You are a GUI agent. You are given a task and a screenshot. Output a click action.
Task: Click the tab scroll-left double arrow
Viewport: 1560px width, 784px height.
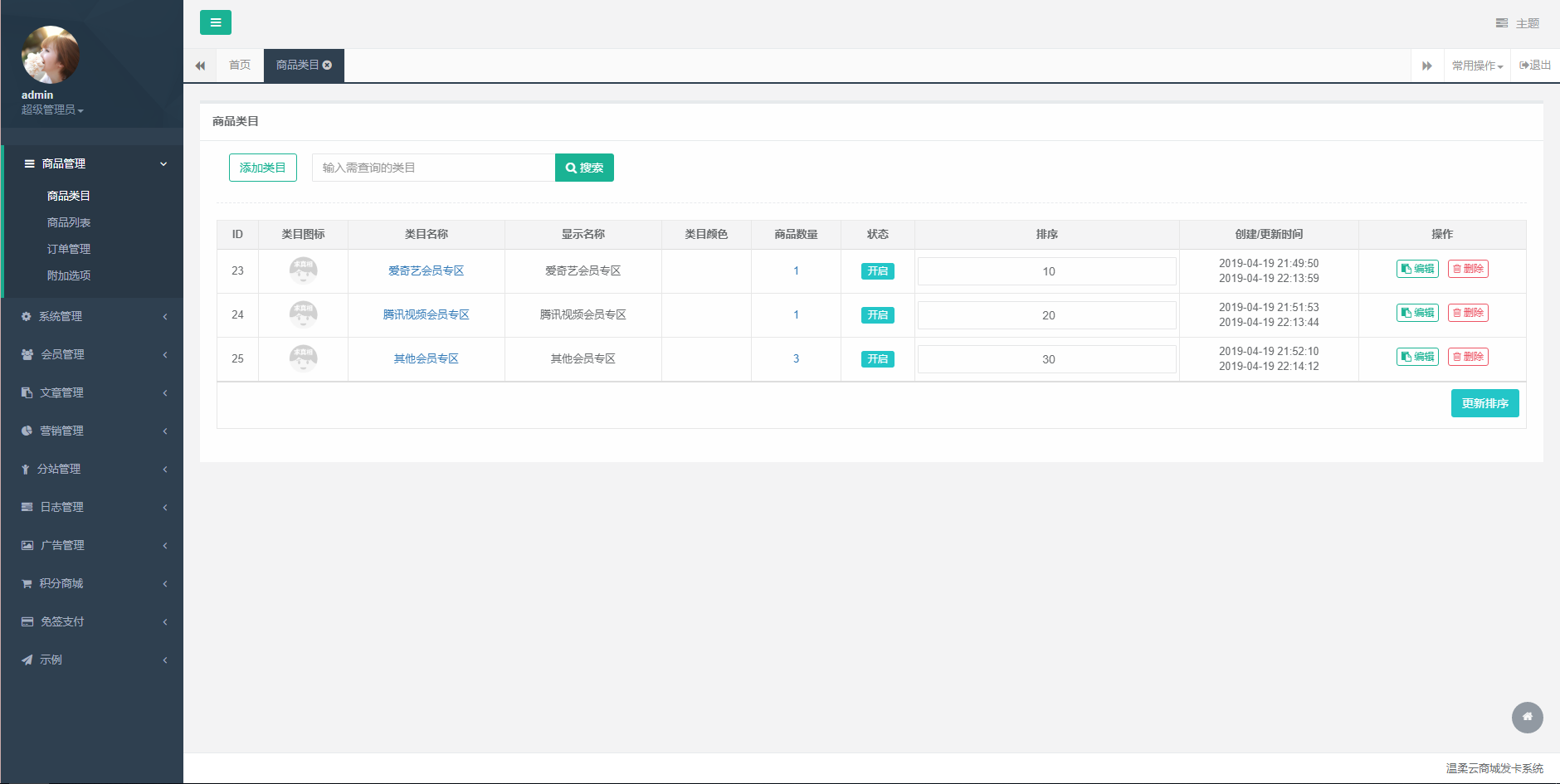click(200, 66)
